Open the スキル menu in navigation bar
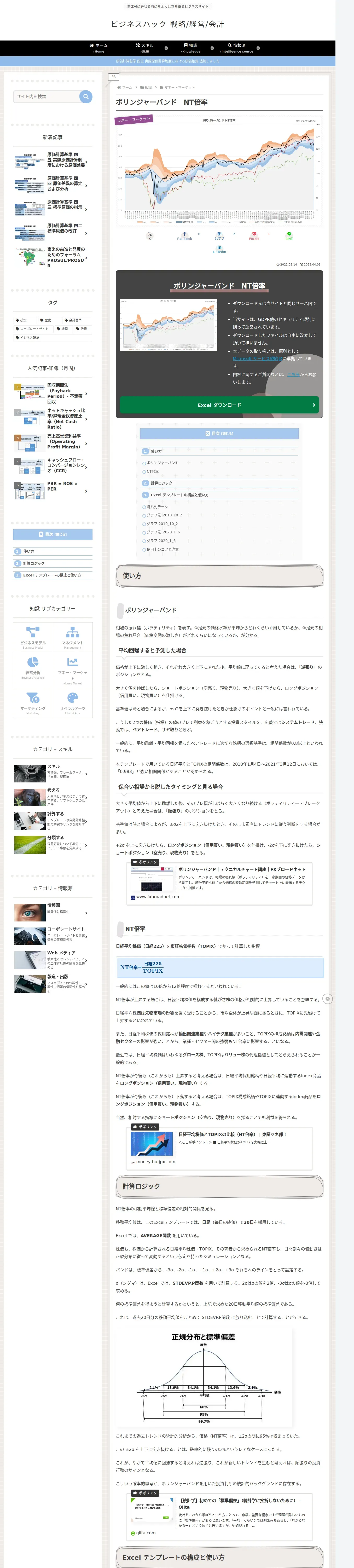Image resolution: width=354 pixels, height=1568 pixels. point(144,48)
